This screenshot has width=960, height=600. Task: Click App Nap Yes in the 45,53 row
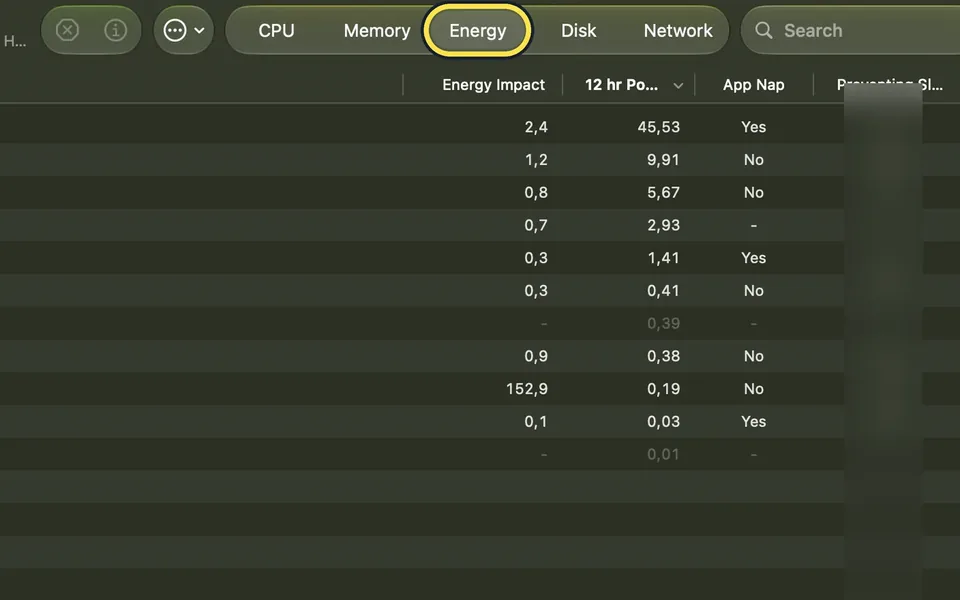tap(753, 127)
